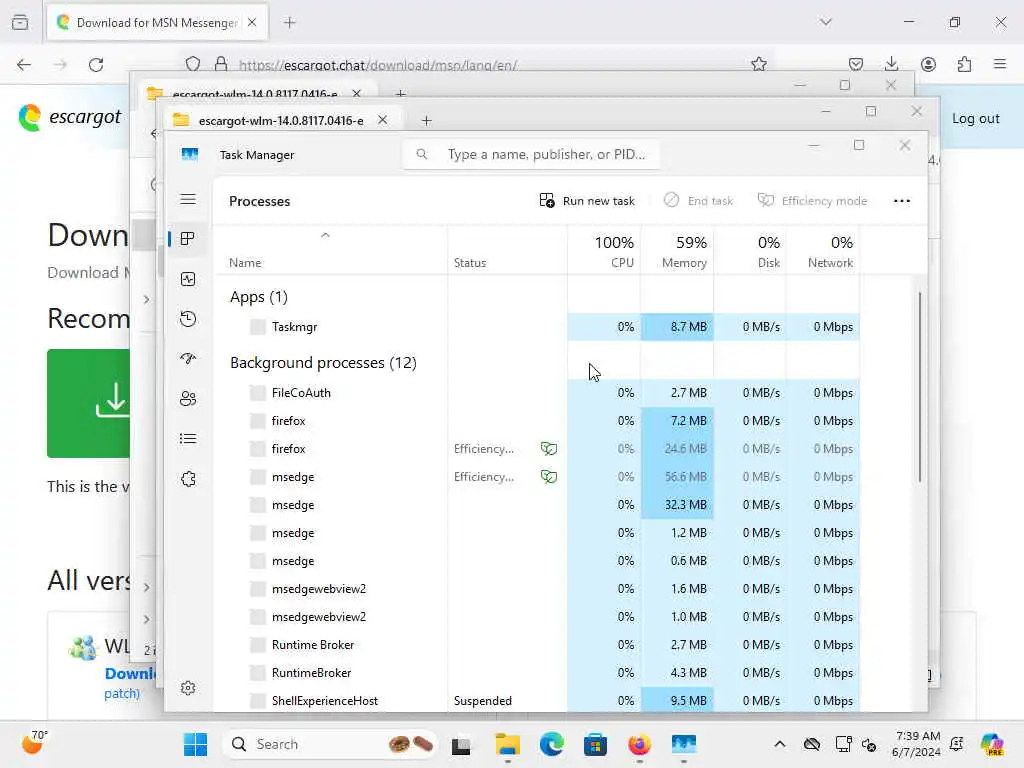This screenshot has height=768, width=1024.
Task: Open Firefox Pocket save icon
Action: point(856,64)
